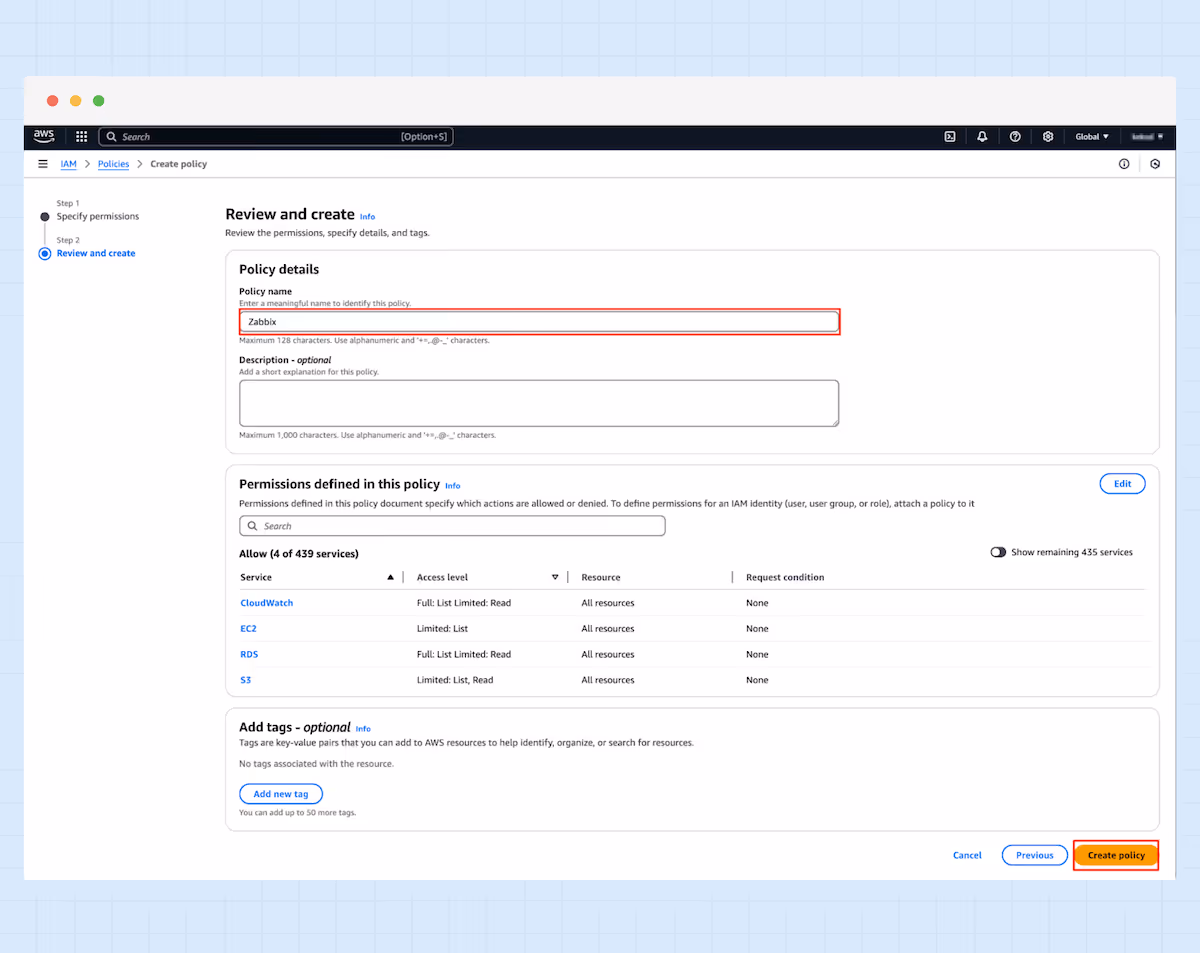Image resolution: width=1200 pixels, height=953 pixels.
Task: Open the notifications bell
Action: point(982,137)
